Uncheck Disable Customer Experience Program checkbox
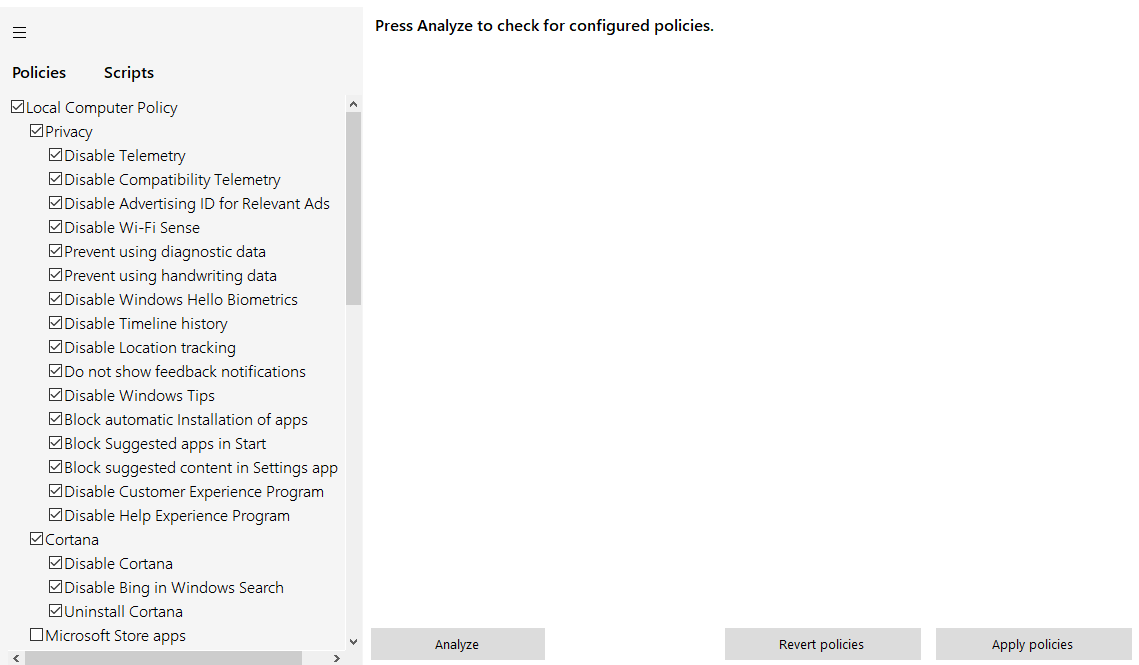The height and width of the screenshot is (665, 1139). click(55, 491)
